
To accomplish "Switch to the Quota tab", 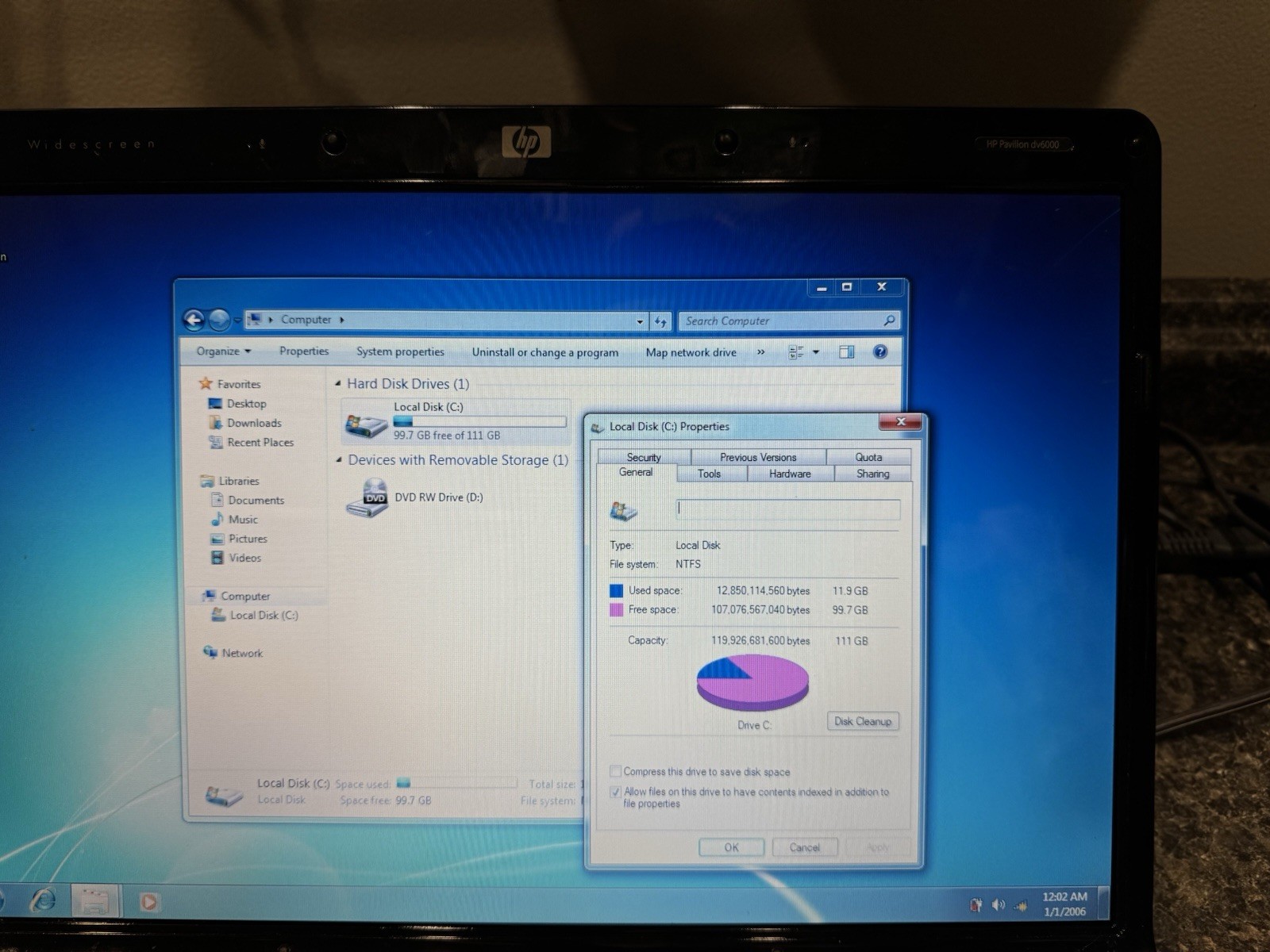I will click(868, 457).
